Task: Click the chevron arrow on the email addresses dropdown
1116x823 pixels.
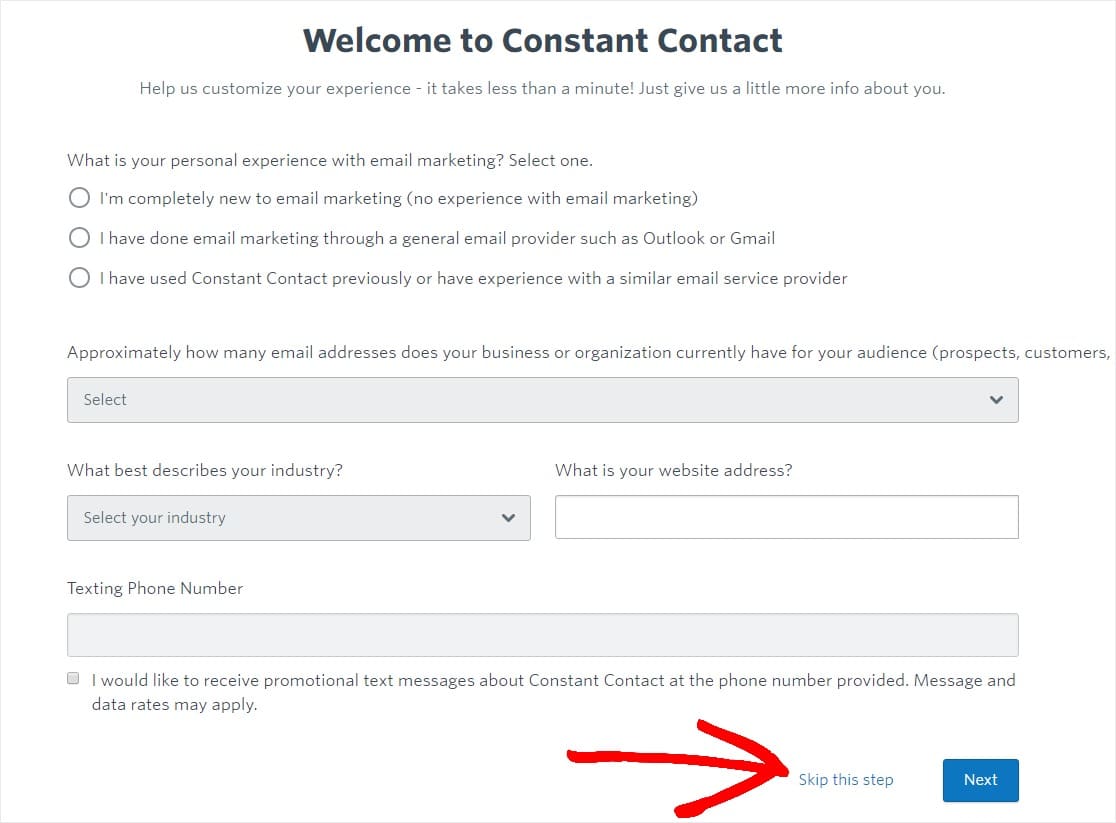Action: [x=995, y=400]
